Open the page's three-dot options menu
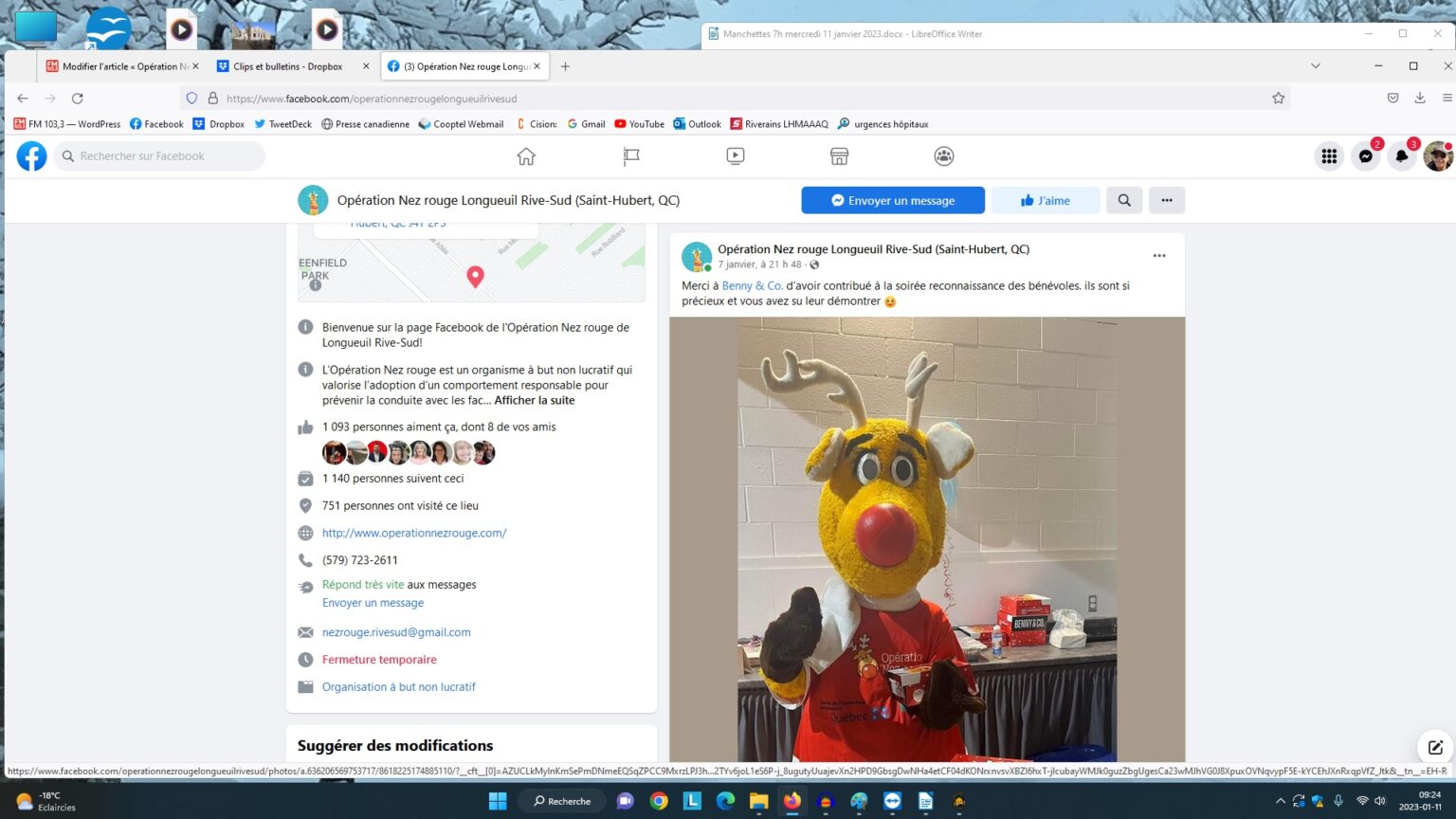 coord(1167,200)
